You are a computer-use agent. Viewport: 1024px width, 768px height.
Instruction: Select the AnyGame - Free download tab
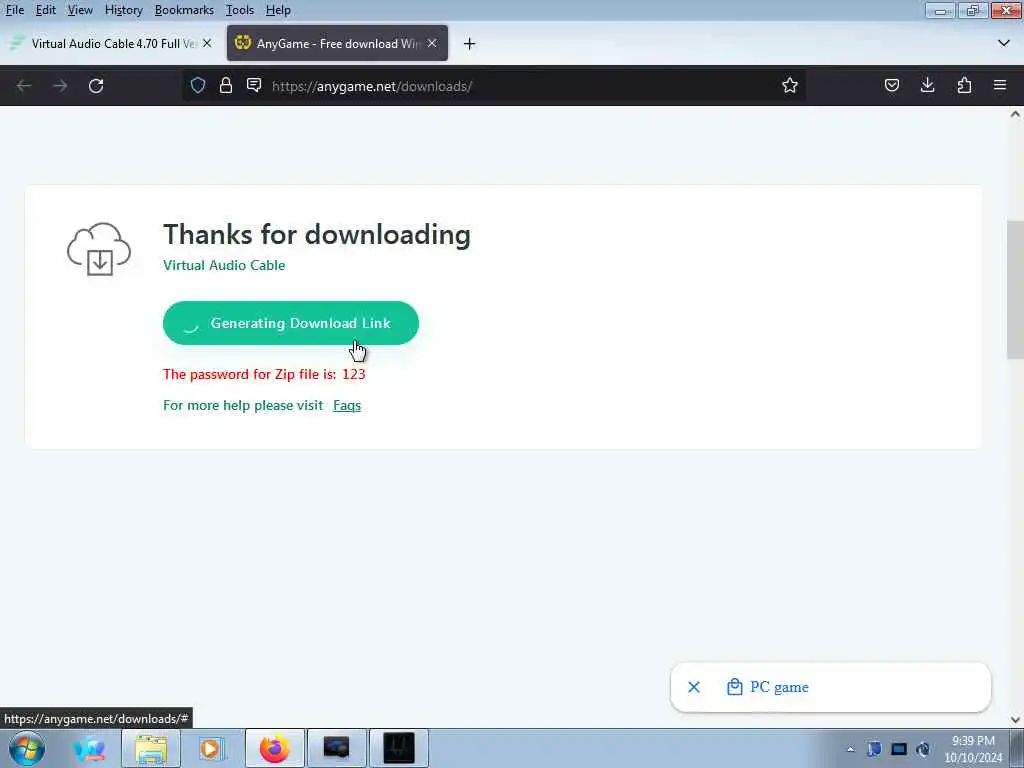point(337,43)
